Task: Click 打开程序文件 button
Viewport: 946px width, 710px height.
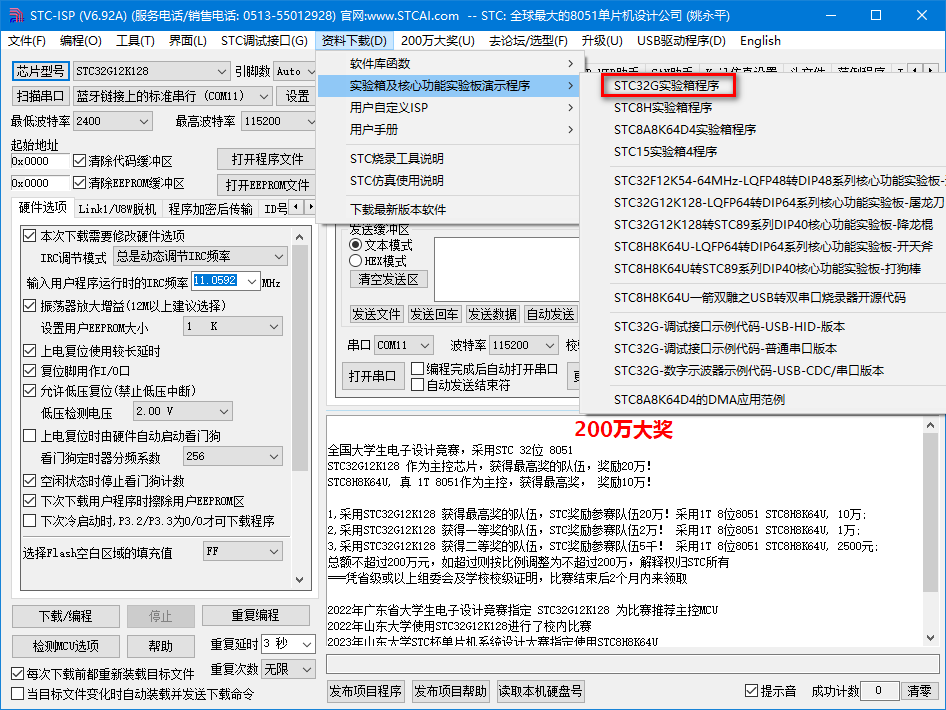Action: 267,159
